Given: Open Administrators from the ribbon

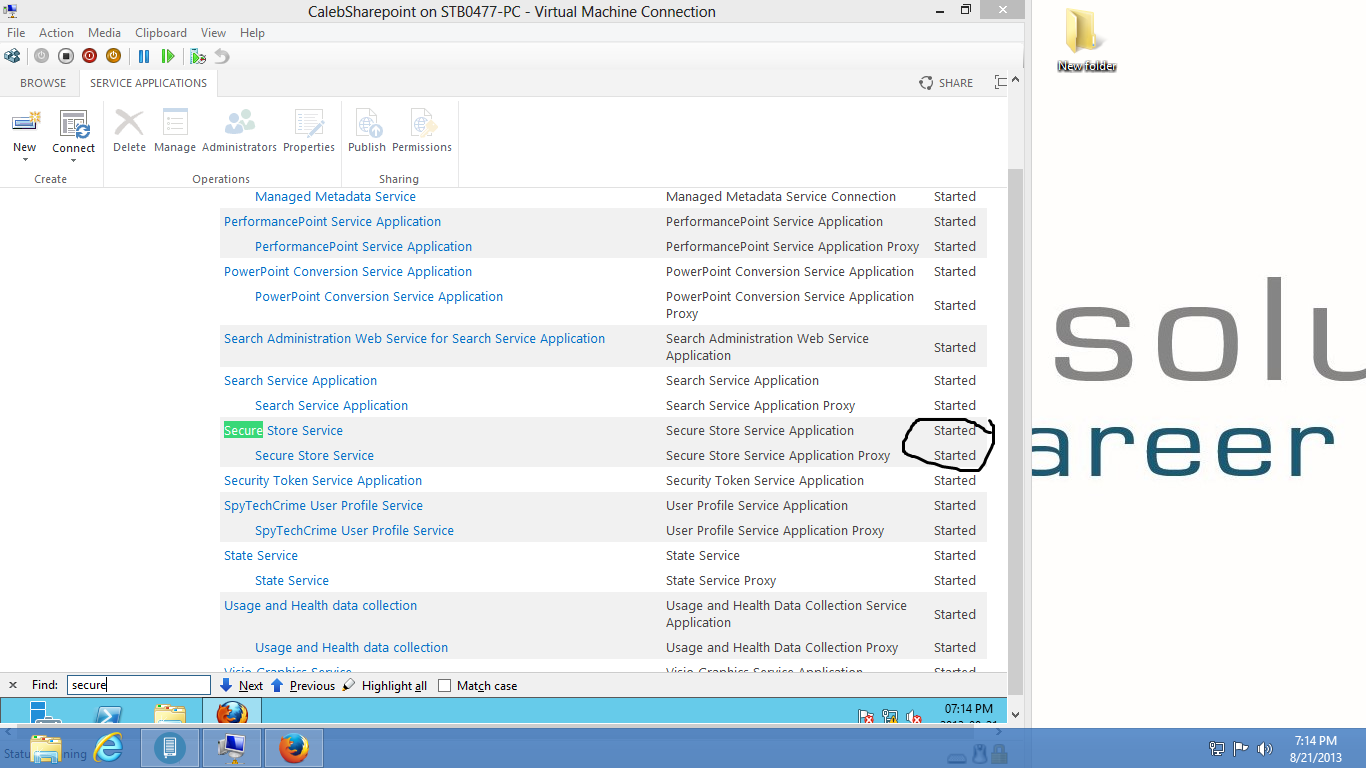Looking at the screenshot, I should (x=239, y=131).
